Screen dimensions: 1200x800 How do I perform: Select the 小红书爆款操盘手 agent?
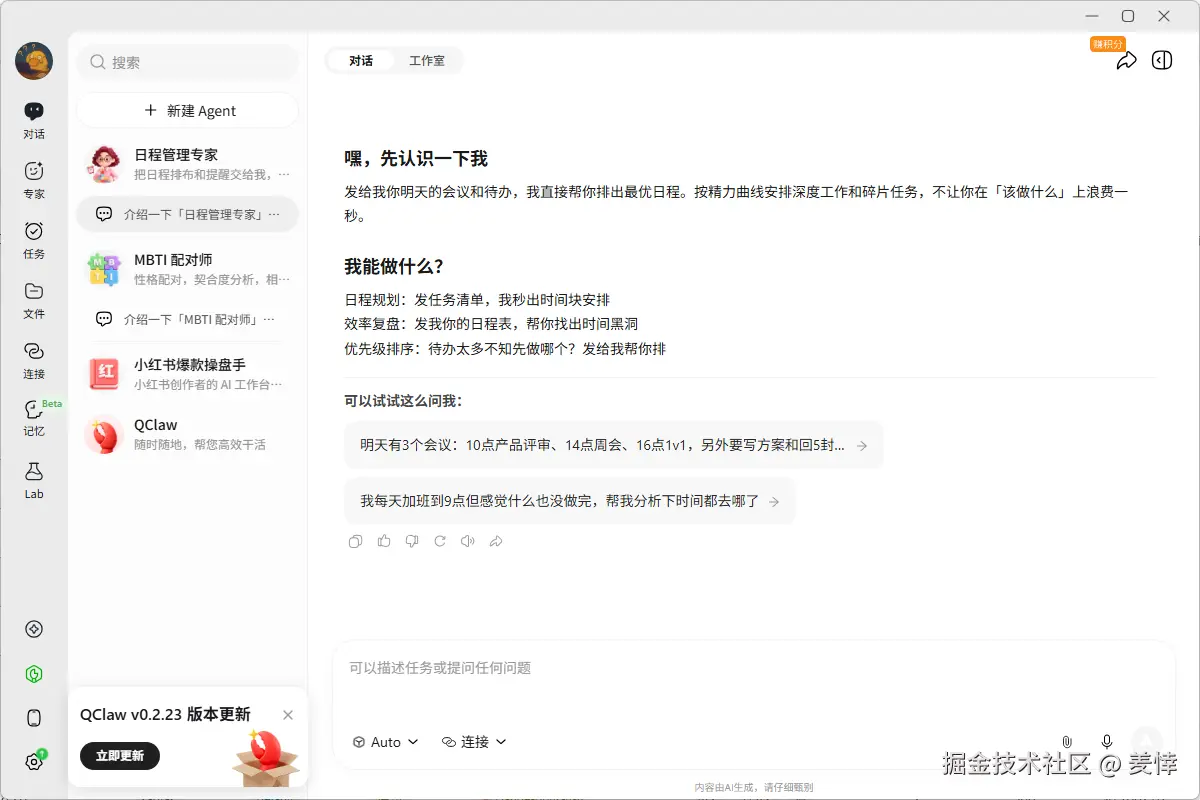point(188,374)
